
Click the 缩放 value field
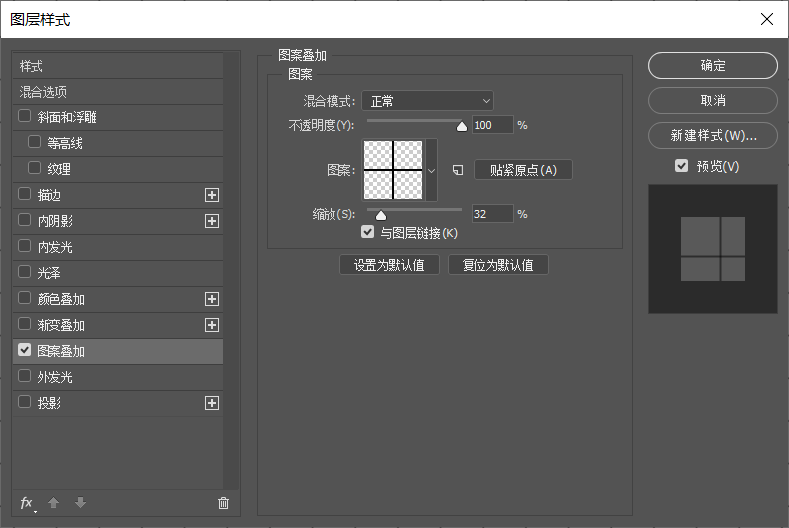pos(493,214)
